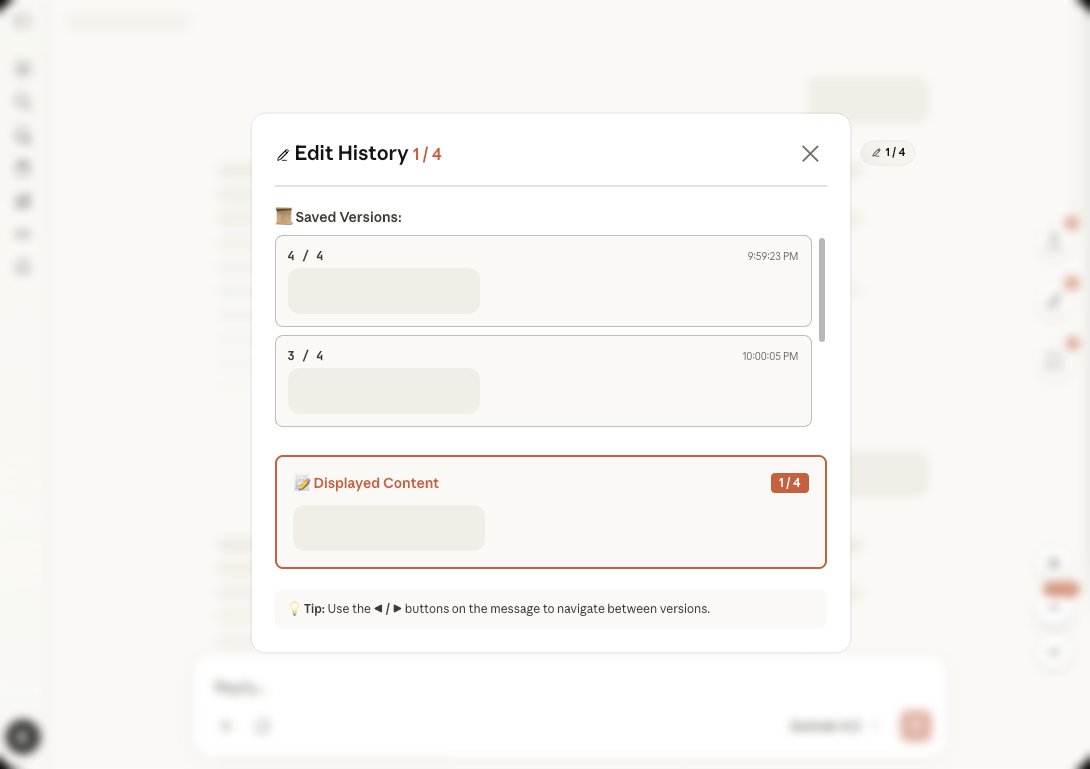Click the memo icon beside Displayed Content
1090x769 pixels.
coord(302,483)
